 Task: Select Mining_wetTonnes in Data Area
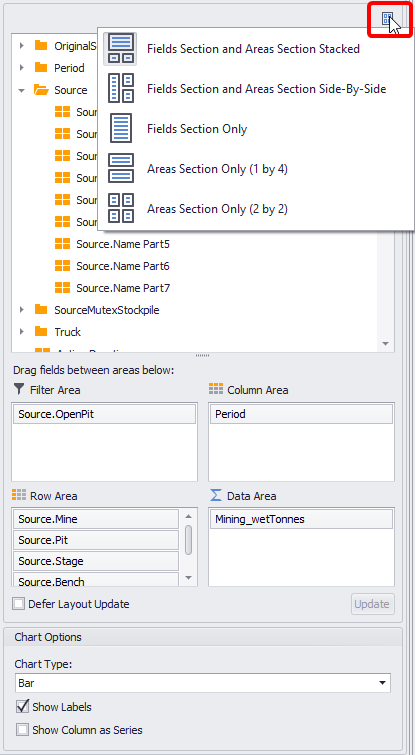(x=301, y=519)
